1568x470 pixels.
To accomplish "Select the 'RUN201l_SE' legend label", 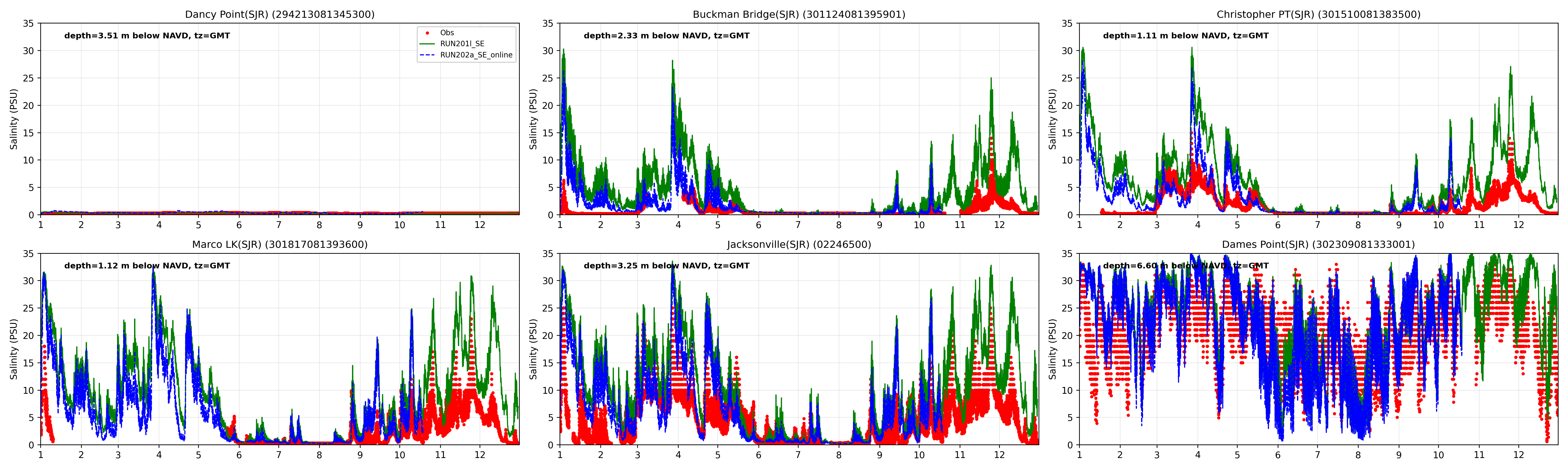I will (x=462, y=44).
